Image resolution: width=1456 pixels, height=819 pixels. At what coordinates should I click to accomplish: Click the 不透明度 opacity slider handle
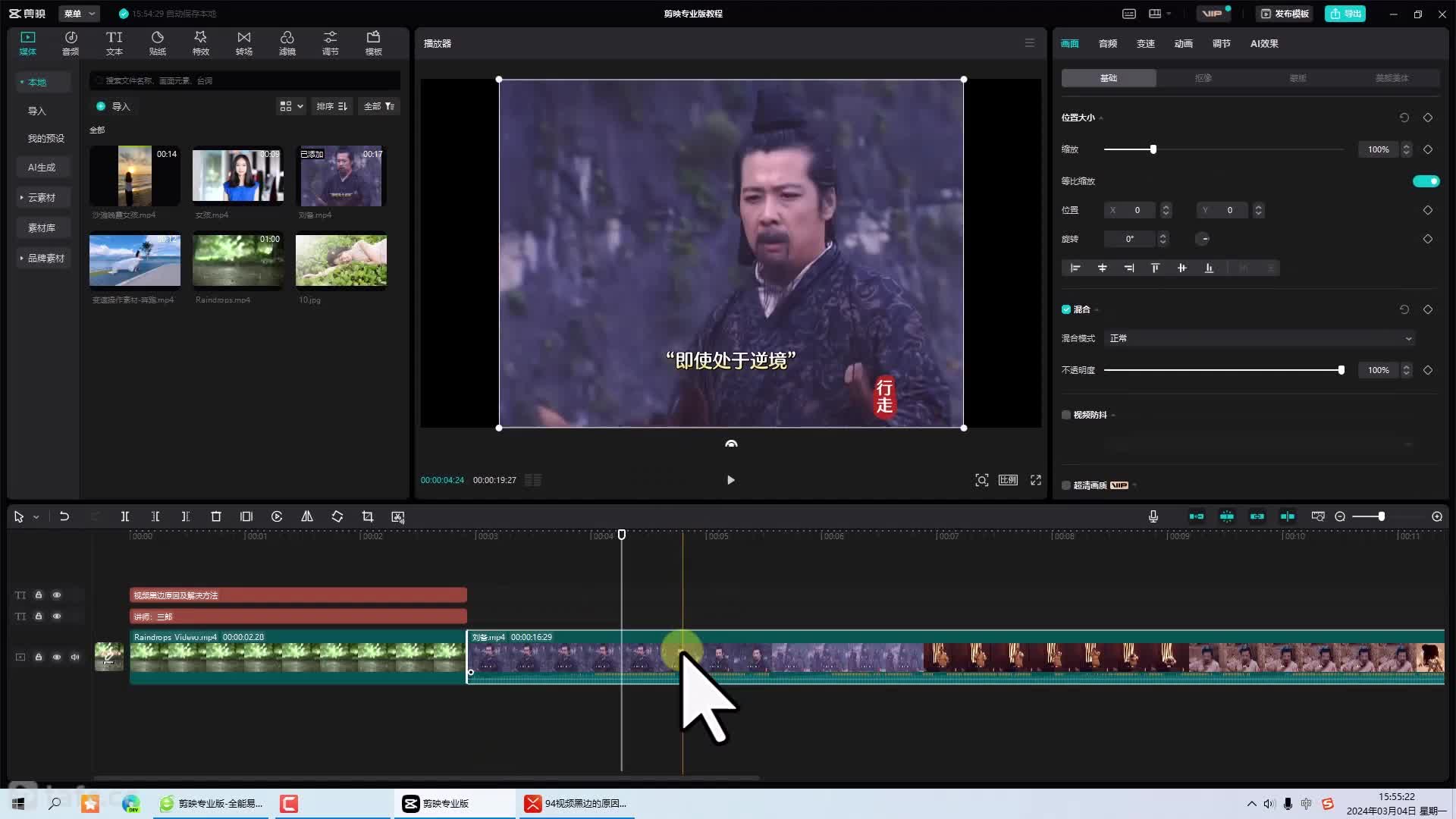tap(1341, 370)
